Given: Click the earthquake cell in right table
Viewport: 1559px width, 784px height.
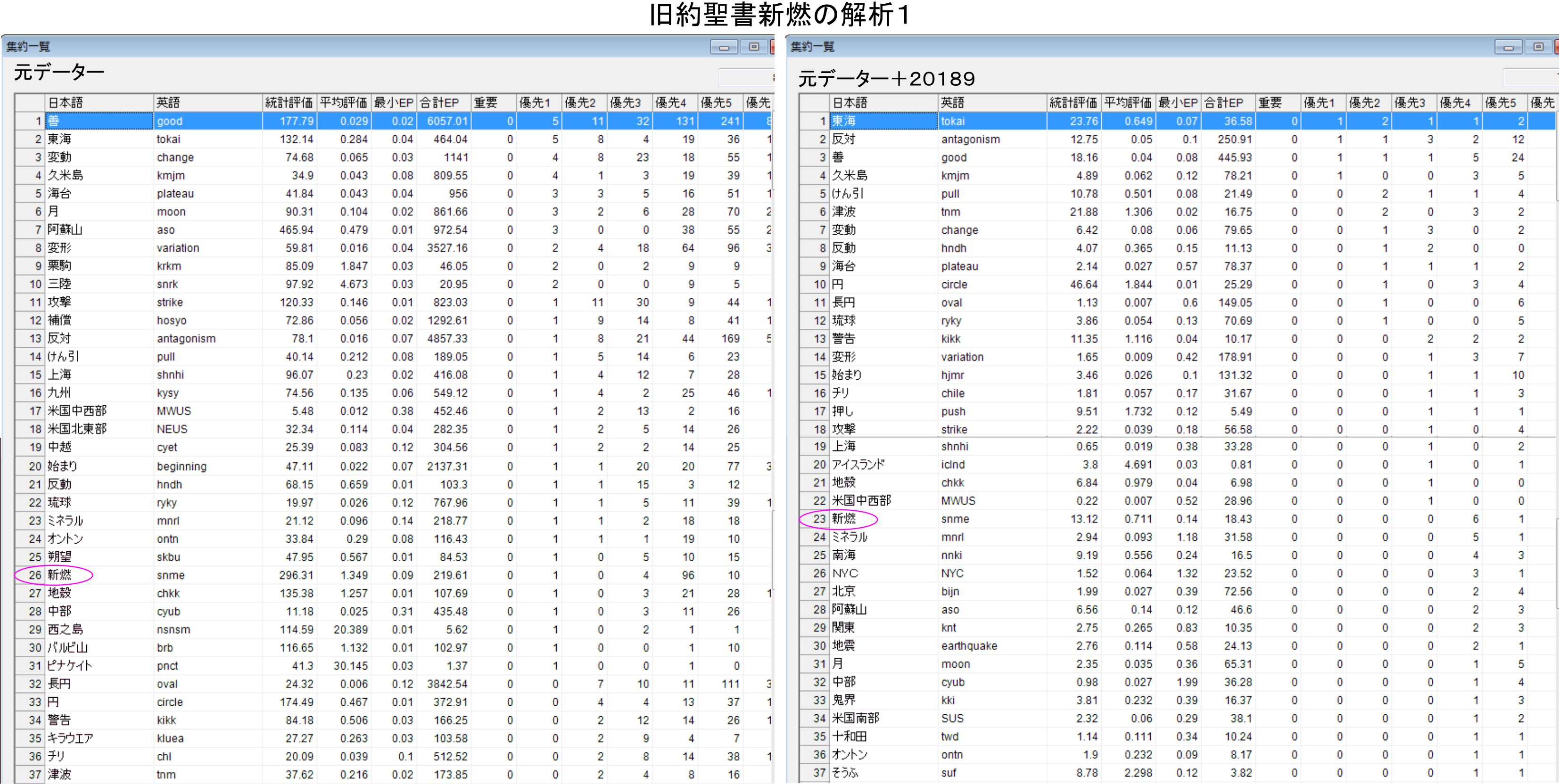Looking at the screenshot, I should [x=969, y=645].
